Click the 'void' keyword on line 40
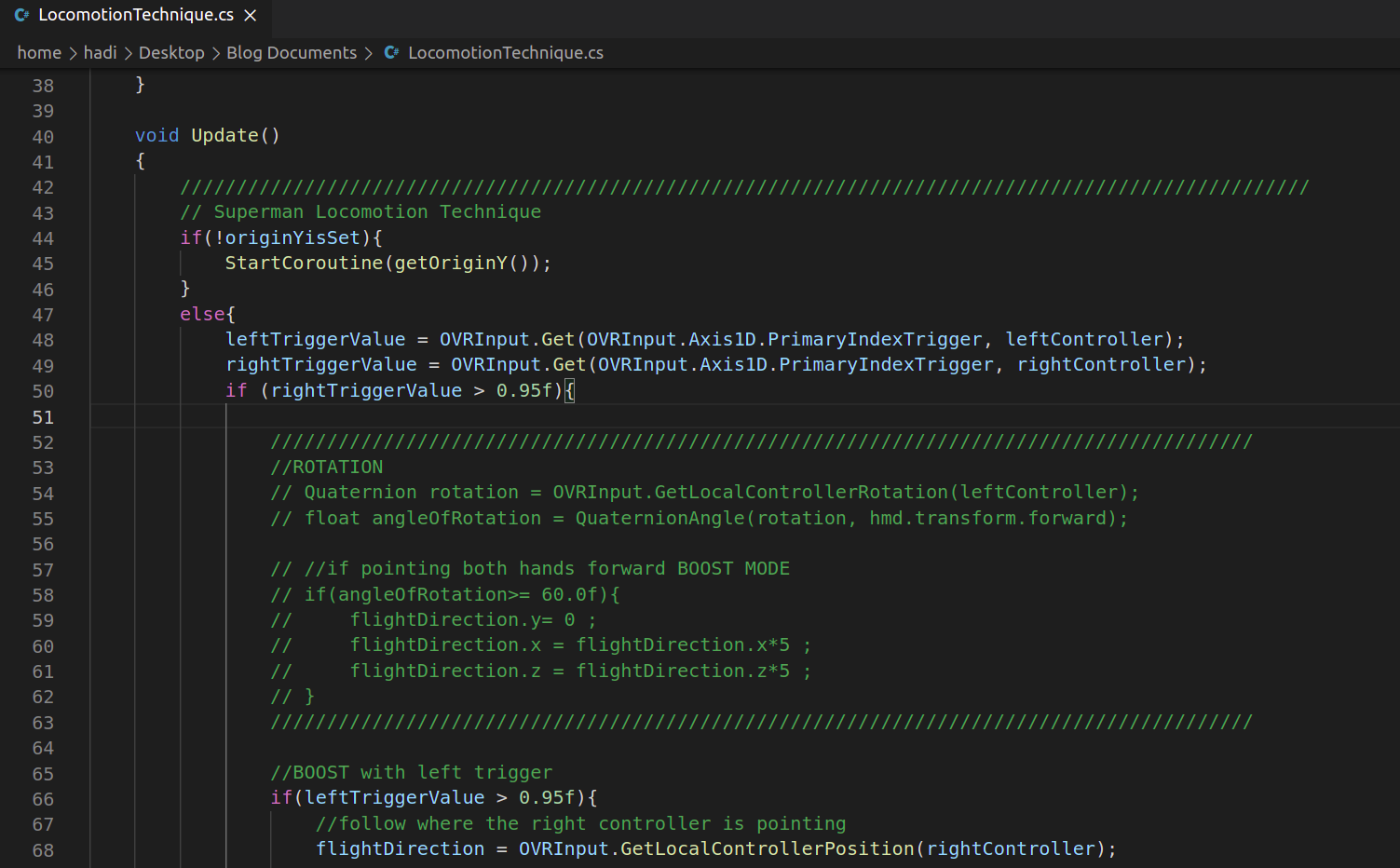 [x=156, y=135]
